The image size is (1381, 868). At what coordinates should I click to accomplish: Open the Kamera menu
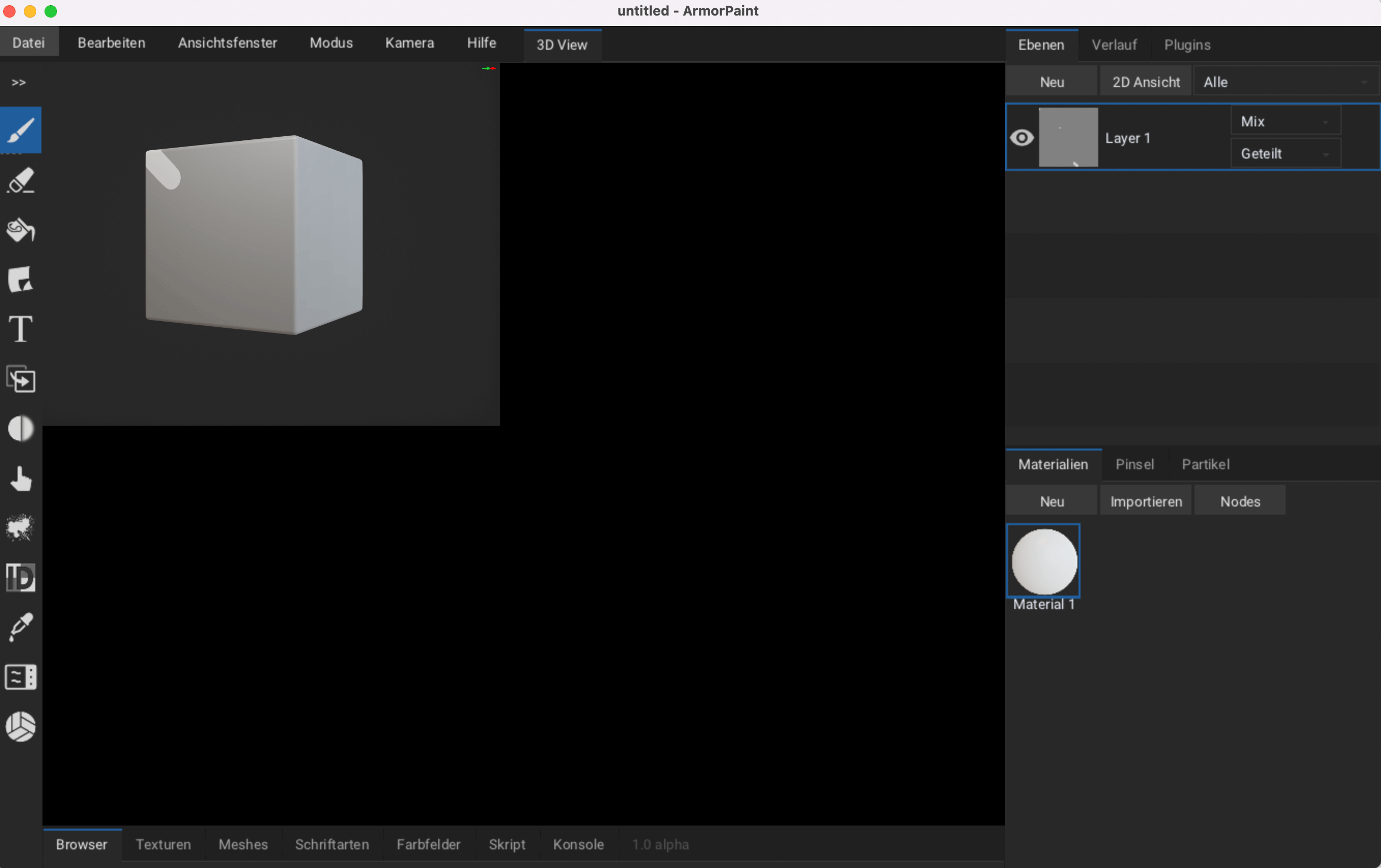(409, 42)
